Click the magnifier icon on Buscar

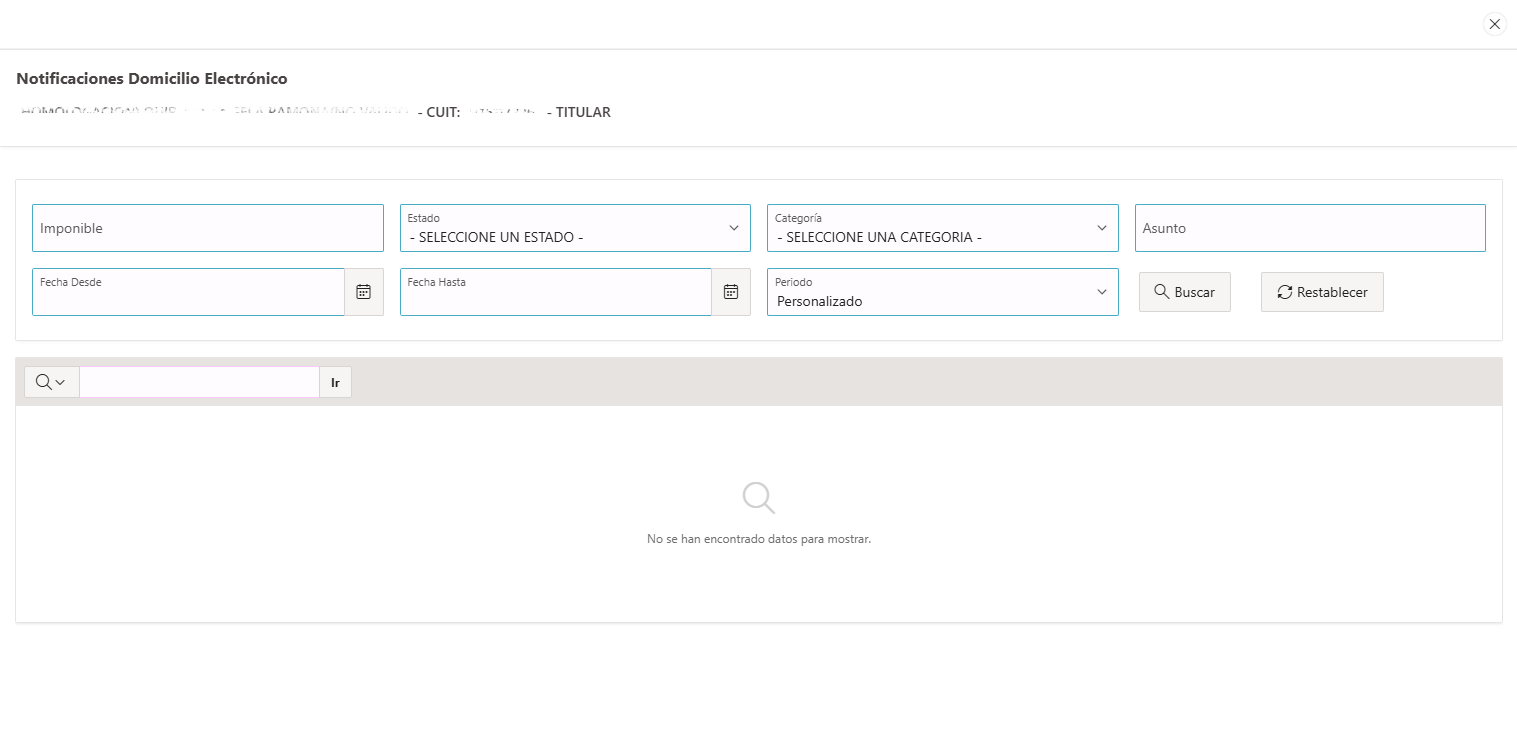pyautogui.click(x=1161, y=292)
